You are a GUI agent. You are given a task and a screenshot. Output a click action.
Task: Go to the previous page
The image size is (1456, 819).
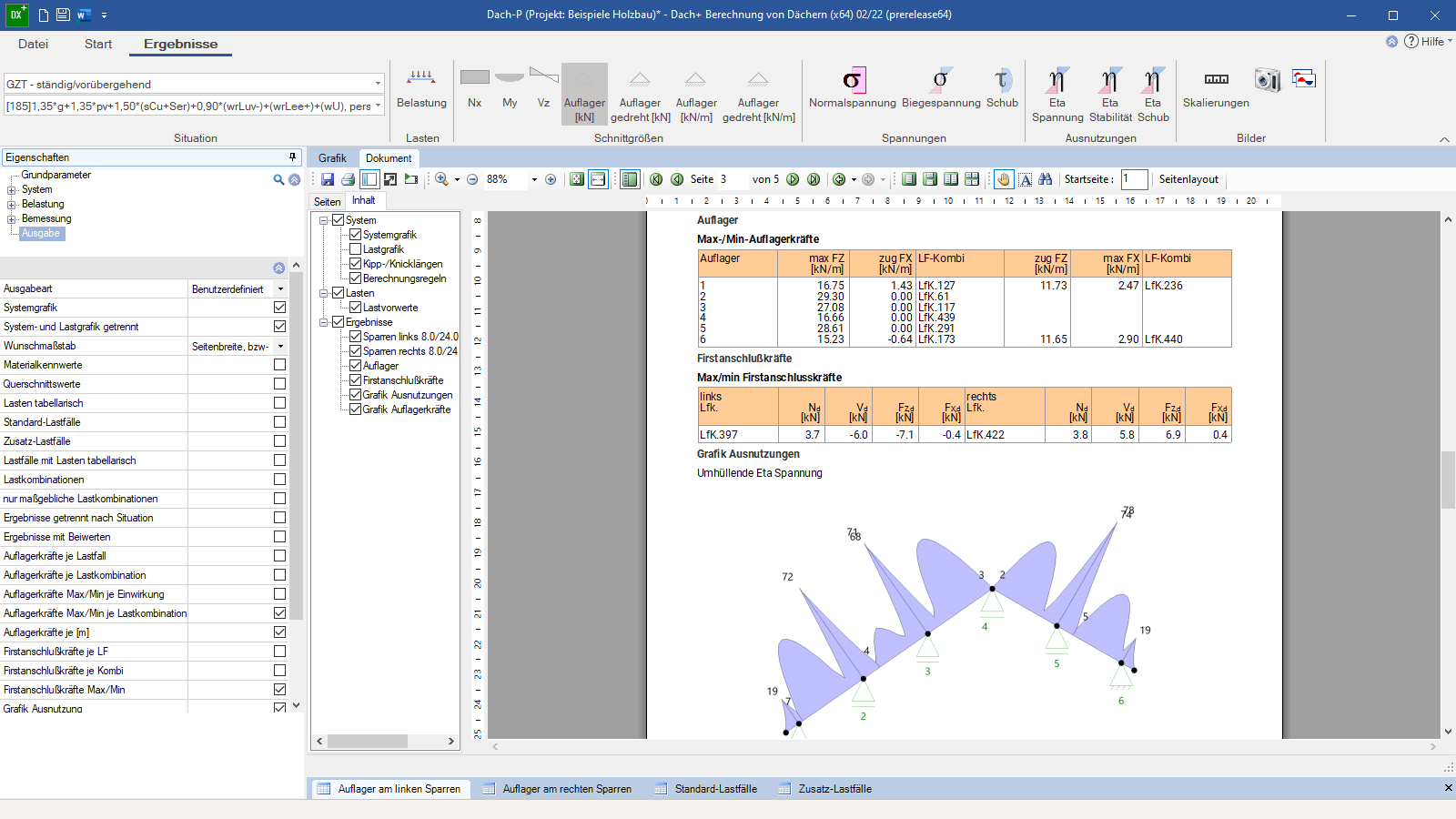click(x=677, y=179)
